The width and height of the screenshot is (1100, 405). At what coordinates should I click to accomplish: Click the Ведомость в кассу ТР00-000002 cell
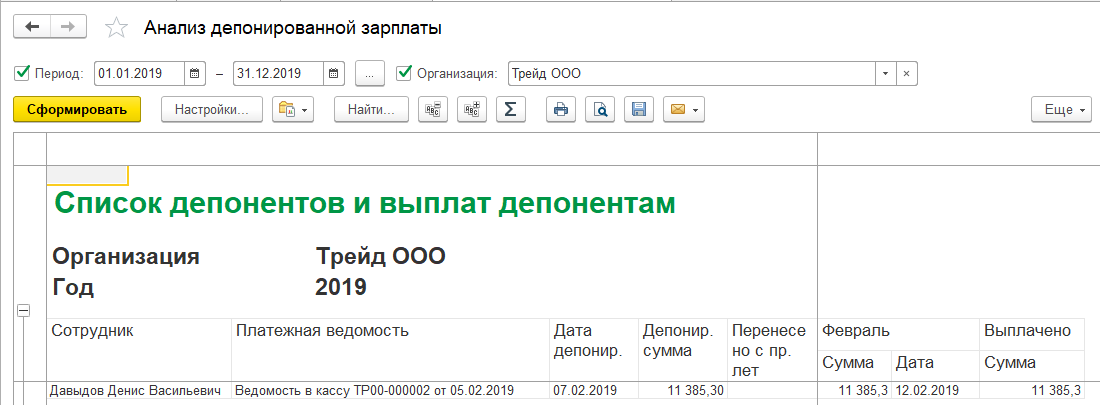click(390, 390)
